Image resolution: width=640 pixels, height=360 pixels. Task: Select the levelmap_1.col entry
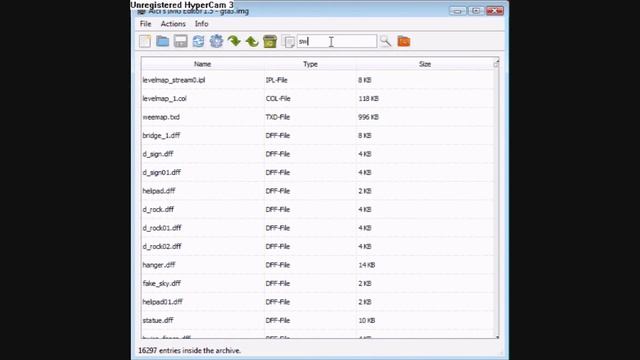point(164,98)
